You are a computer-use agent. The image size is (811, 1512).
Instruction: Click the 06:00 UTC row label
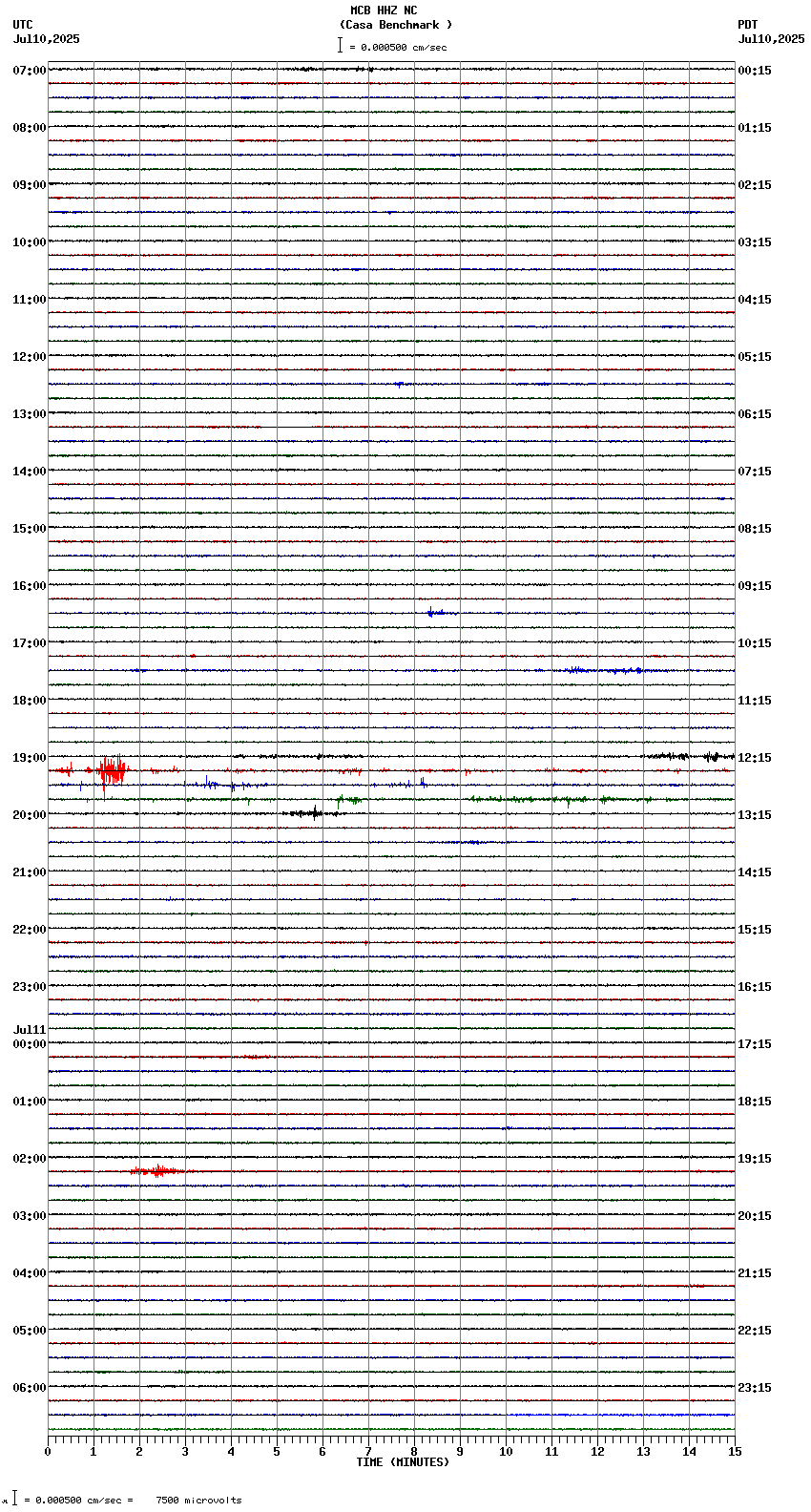(x=30, y=1388)
